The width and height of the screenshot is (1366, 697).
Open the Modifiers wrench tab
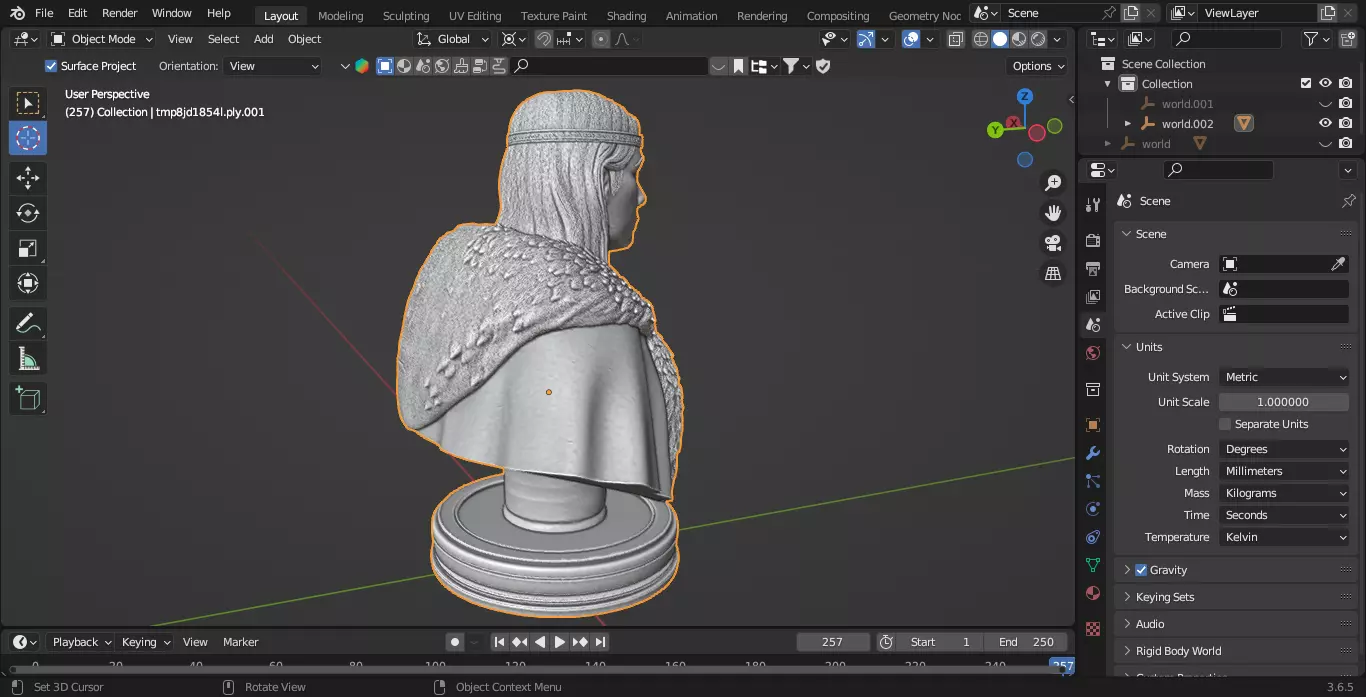click(1093, 453)
